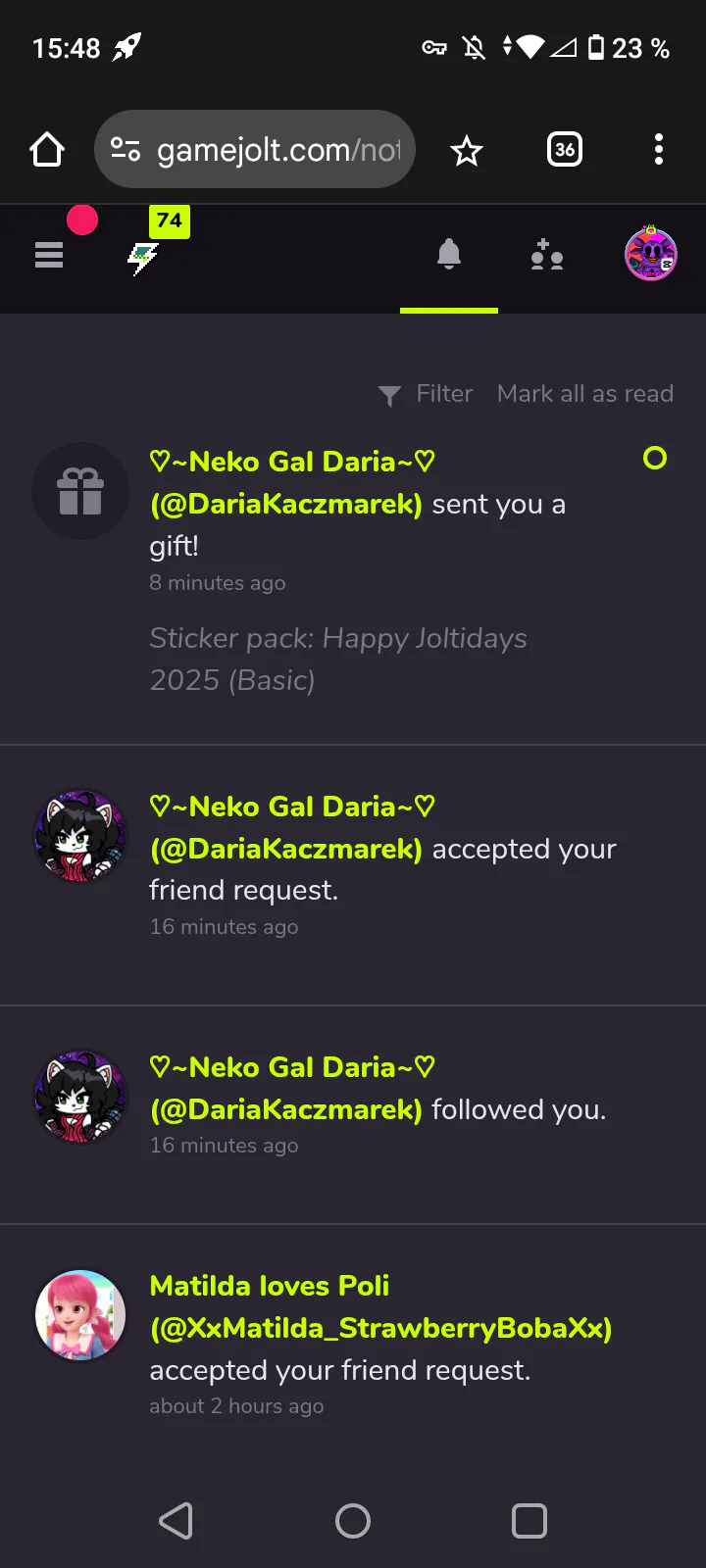Viewport: 706px width, 1568px height.
Task: Open the browser tab switcher showing 36
Action: 564,150
